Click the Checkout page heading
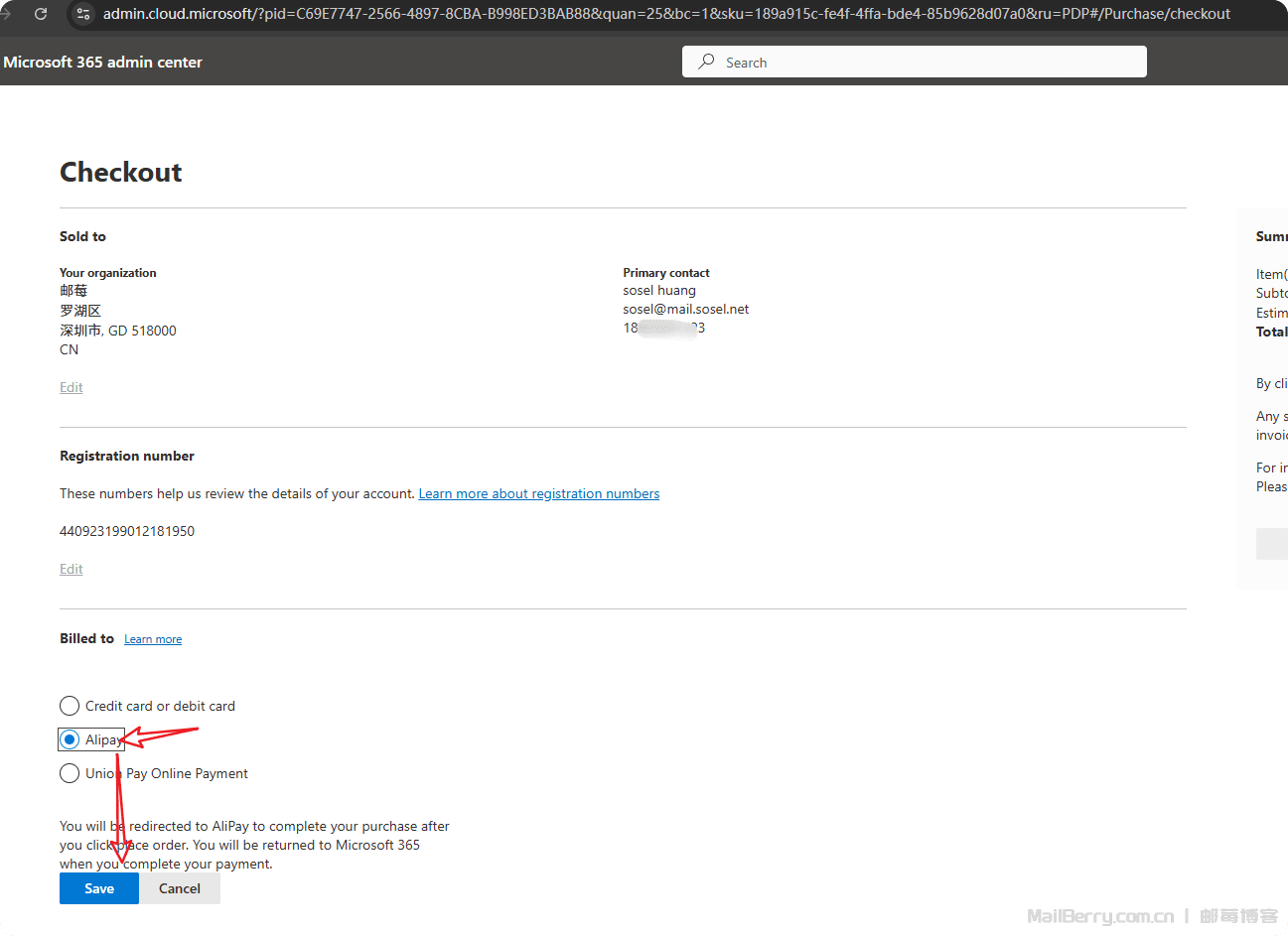1288x936 pixels. [x=121, y=172]
